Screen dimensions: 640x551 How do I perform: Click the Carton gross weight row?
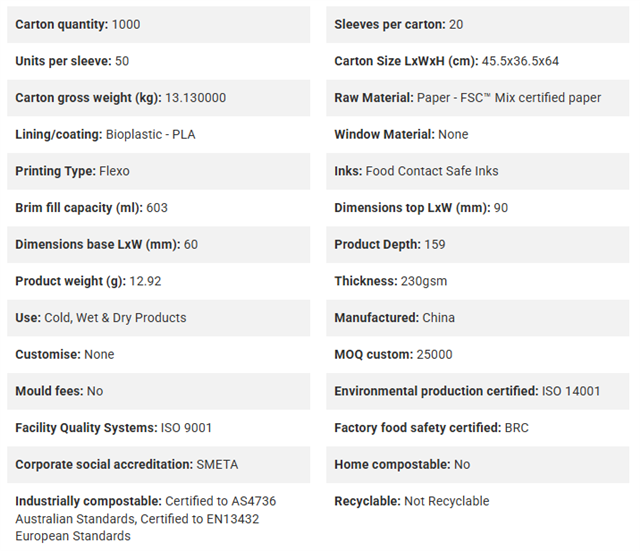pyautogui.click(x=158, y=98)
